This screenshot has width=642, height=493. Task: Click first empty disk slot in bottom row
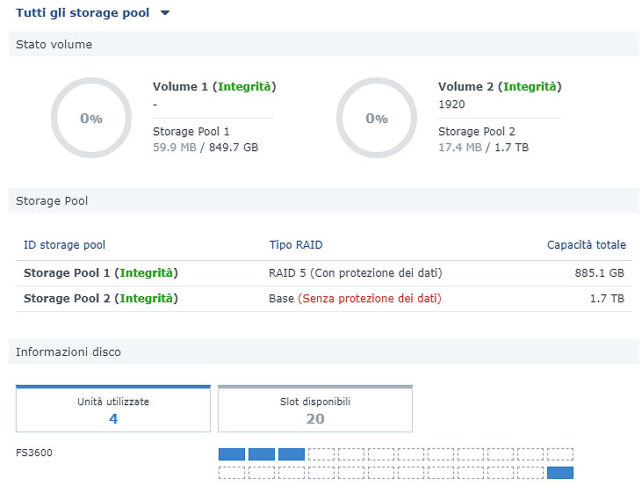tap(231, 473)
